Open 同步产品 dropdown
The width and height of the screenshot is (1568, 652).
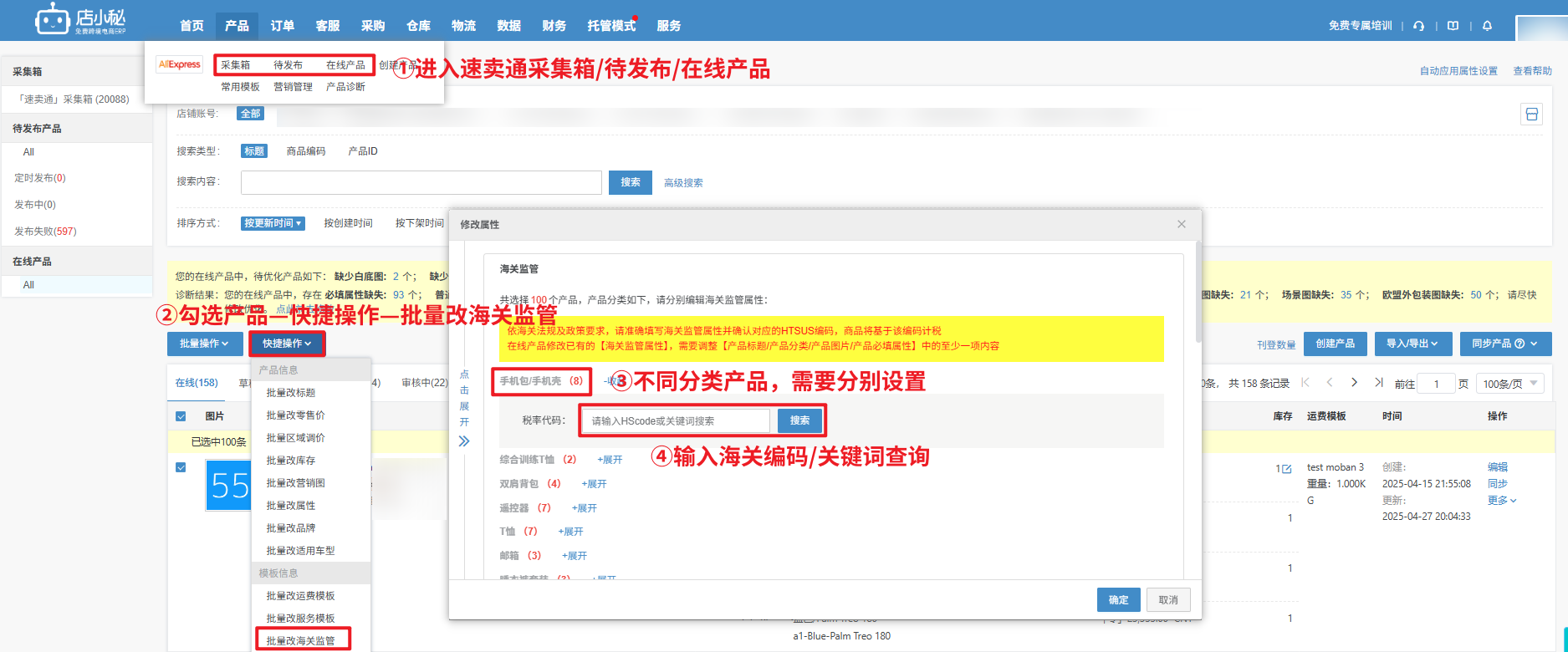(x=1505, y=344)
